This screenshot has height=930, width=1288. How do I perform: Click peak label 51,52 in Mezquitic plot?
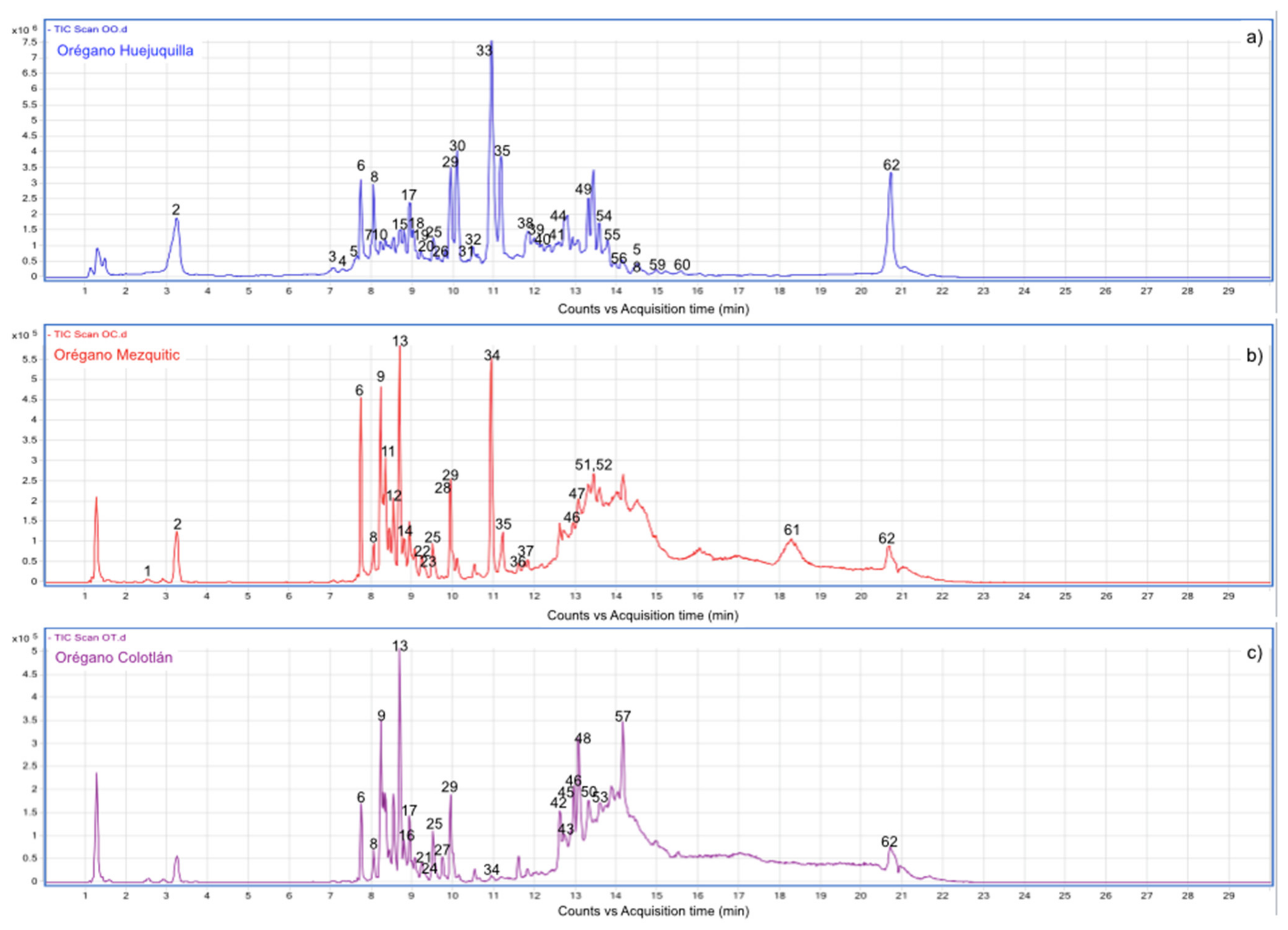coord(593,464)
